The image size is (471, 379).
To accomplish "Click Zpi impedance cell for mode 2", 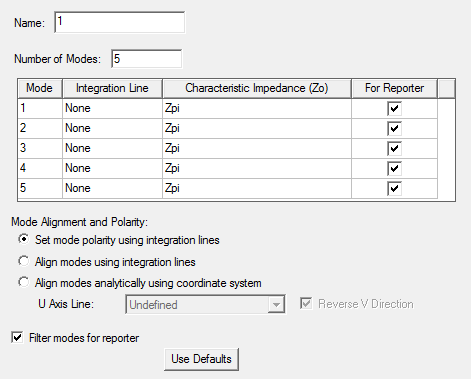I will [257, 128].
